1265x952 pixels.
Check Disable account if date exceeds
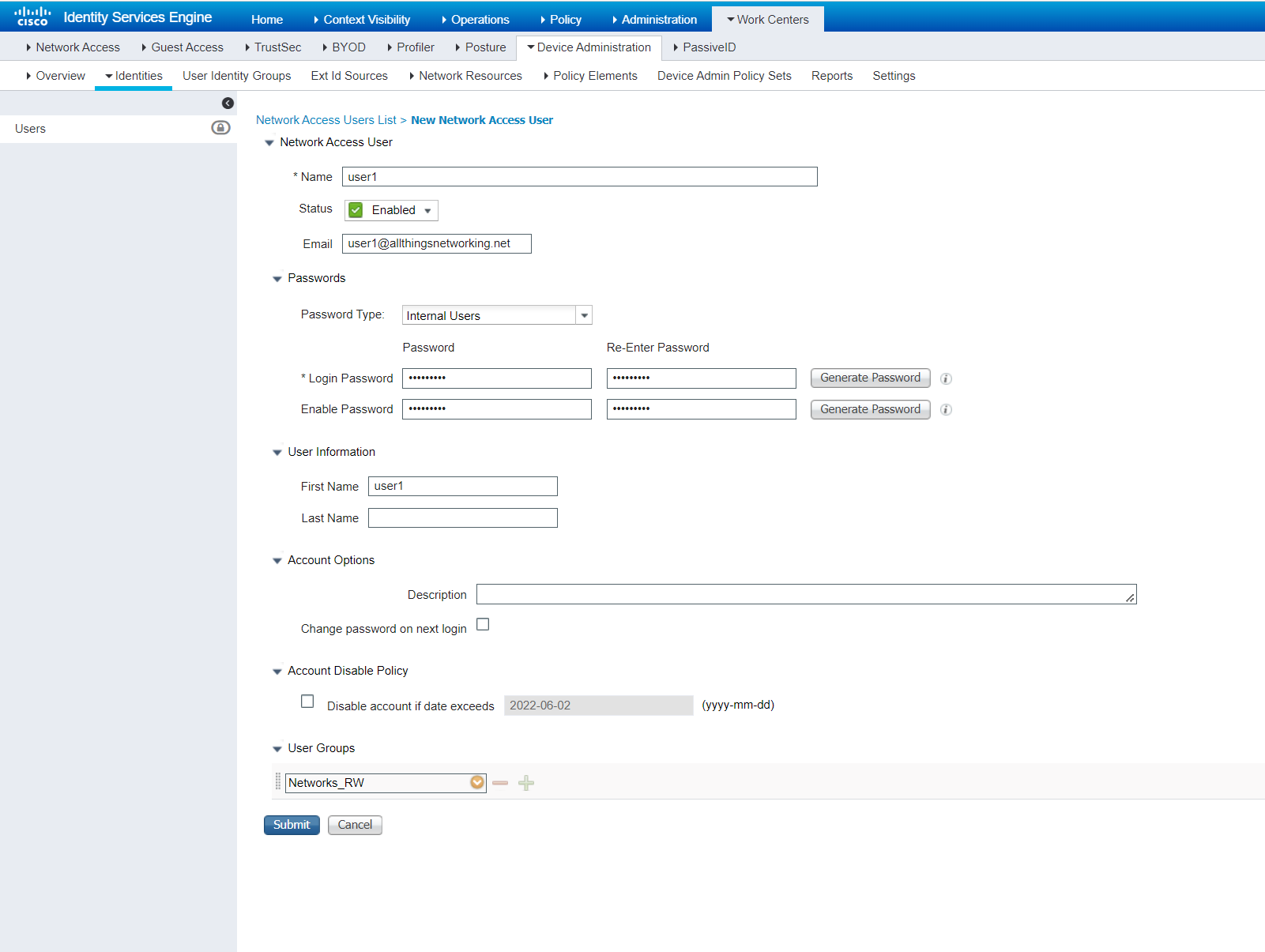click(307, 701)
